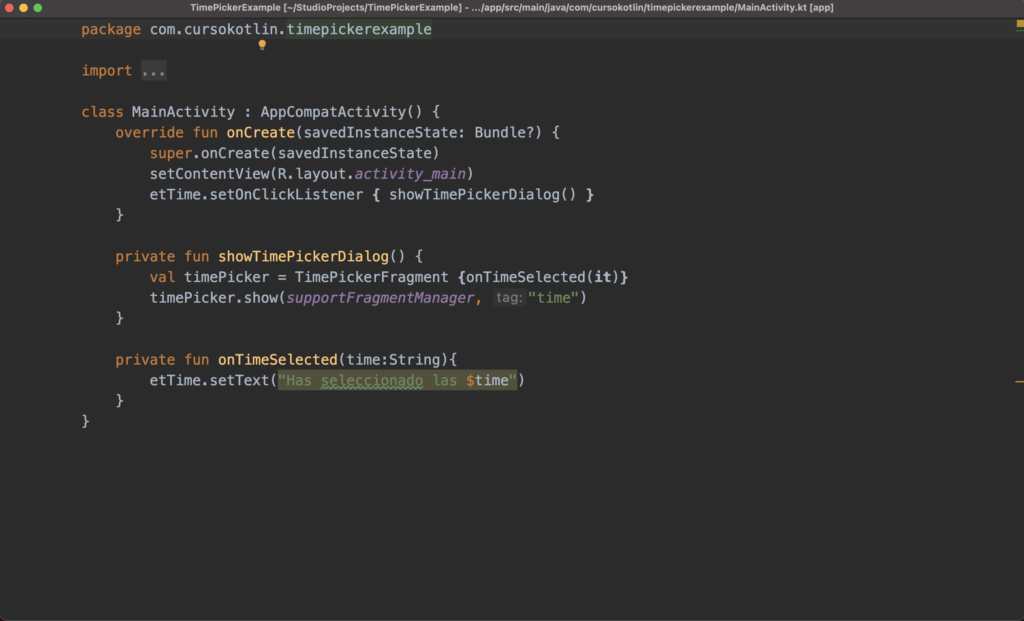The height and width of the screenshot is (621, 1024).
Task: Click the intention action lightbulb below the package line
Action: (x=261, y=44)
